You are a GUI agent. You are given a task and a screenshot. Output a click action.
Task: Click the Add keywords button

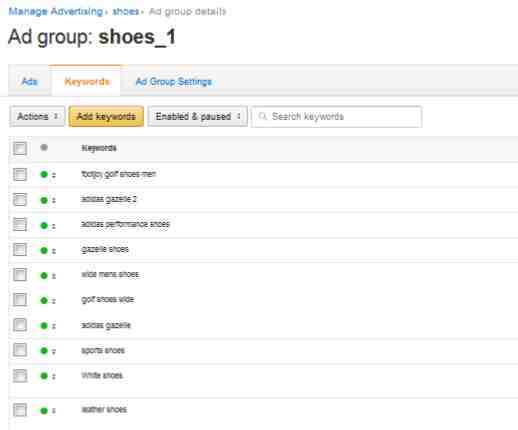click(x=106, y=116)
